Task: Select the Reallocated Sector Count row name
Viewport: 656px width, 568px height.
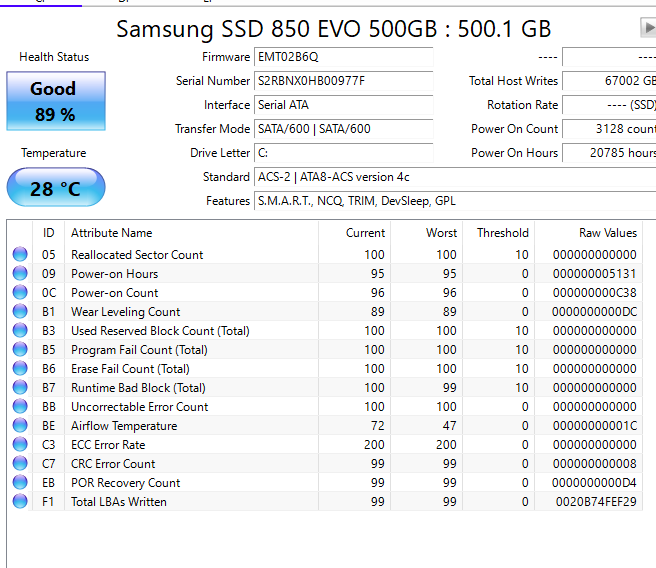Action: (x=137, y=255)
